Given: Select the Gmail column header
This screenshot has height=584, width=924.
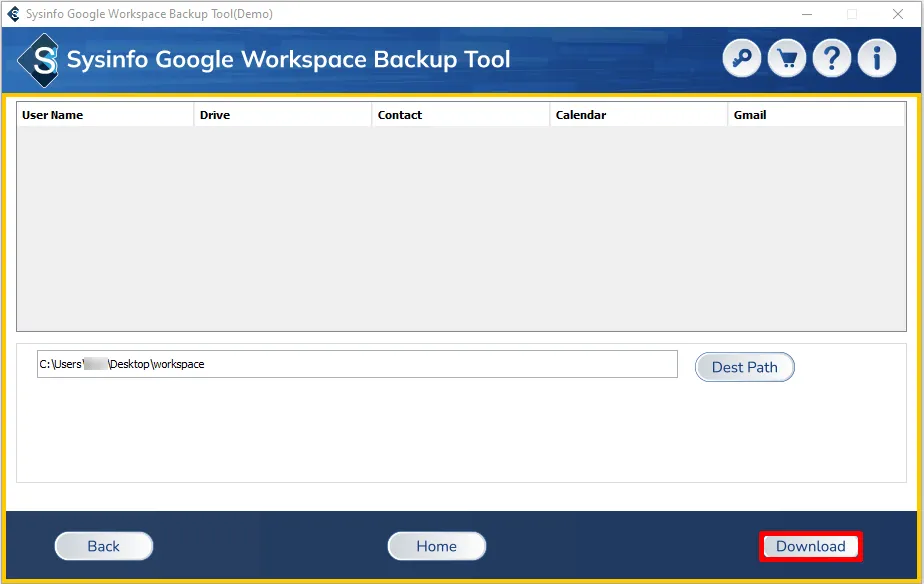Looking at the screenshot, I should [x=816, y=115].
